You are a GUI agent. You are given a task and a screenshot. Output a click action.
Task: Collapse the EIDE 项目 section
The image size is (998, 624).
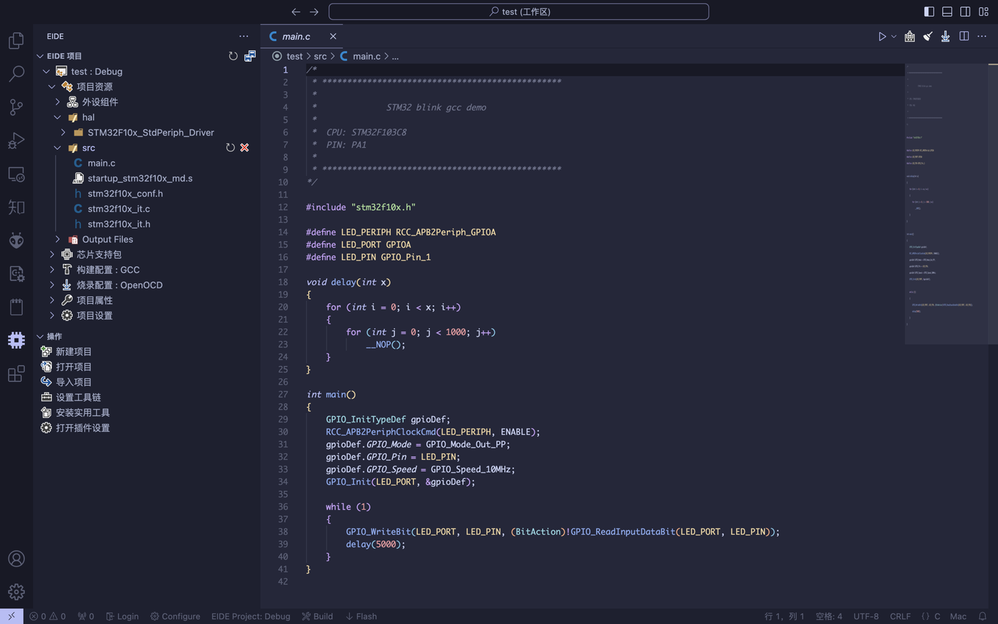tap(40, 56)
